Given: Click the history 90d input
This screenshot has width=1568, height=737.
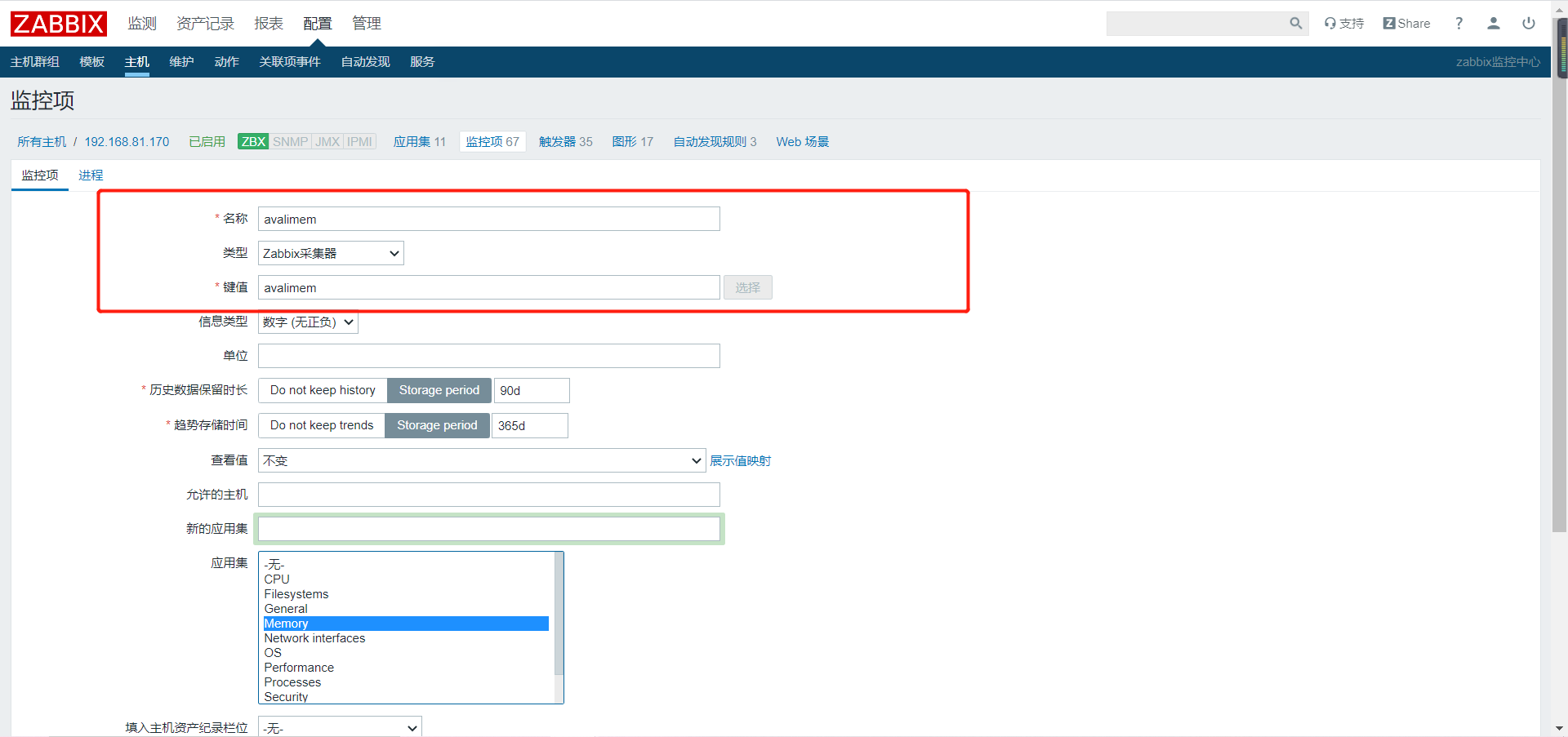Looking at the screenshot, I should pos(532,390).
